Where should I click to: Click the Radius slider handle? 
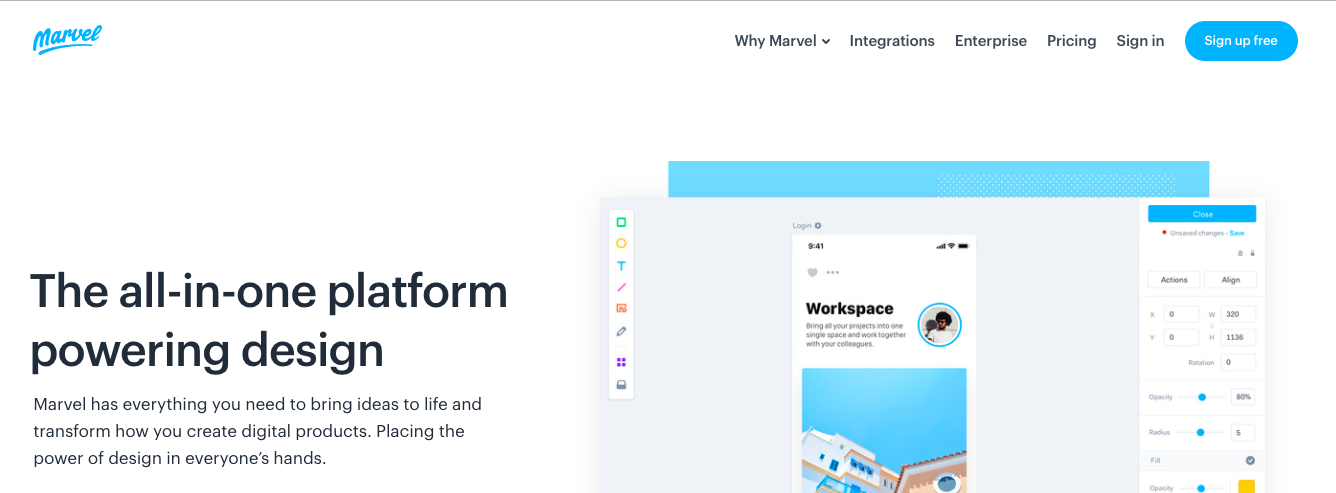click(1200, 432)
